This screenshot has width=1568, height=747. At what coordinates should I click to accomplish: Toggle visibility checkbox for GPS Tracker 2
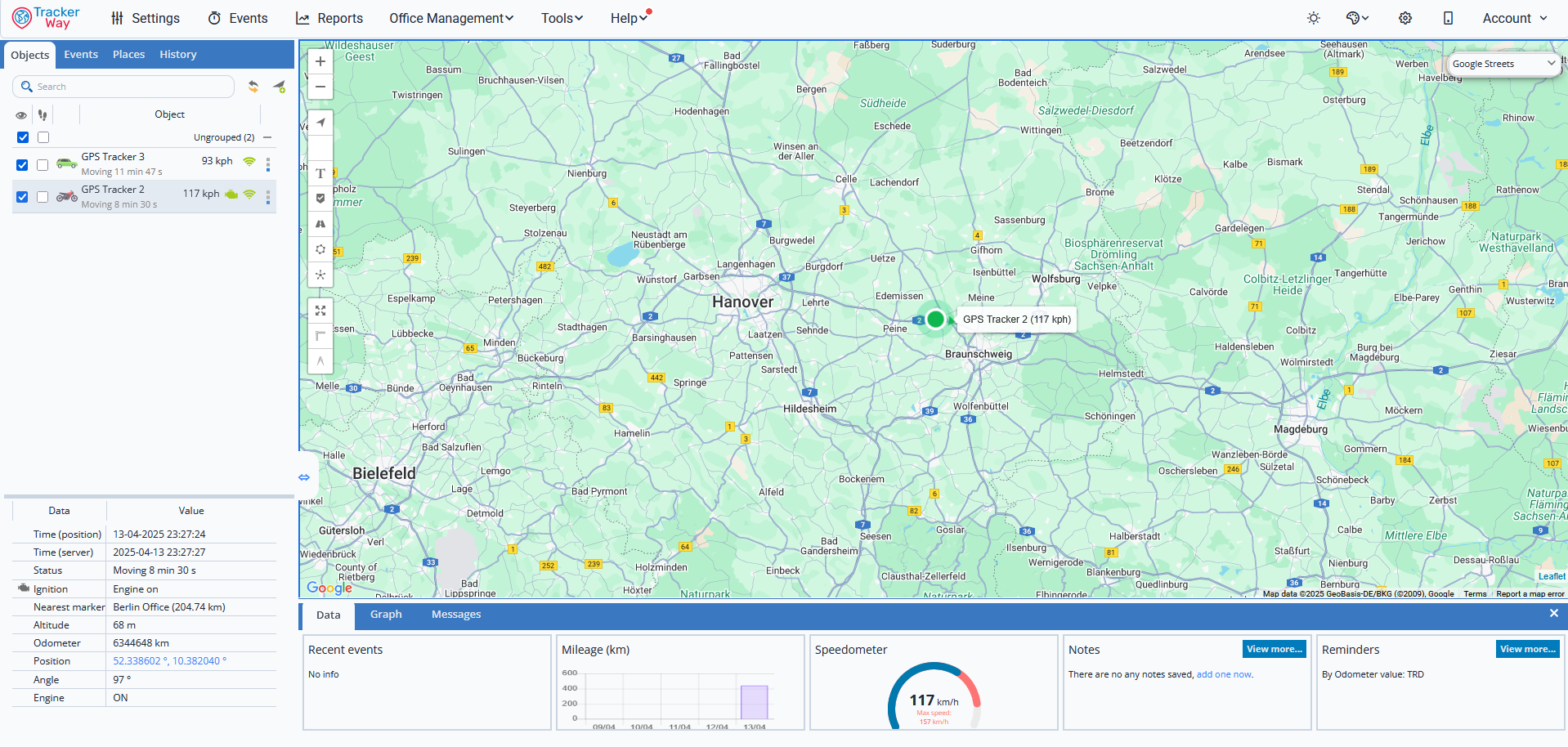click(22, 197)
